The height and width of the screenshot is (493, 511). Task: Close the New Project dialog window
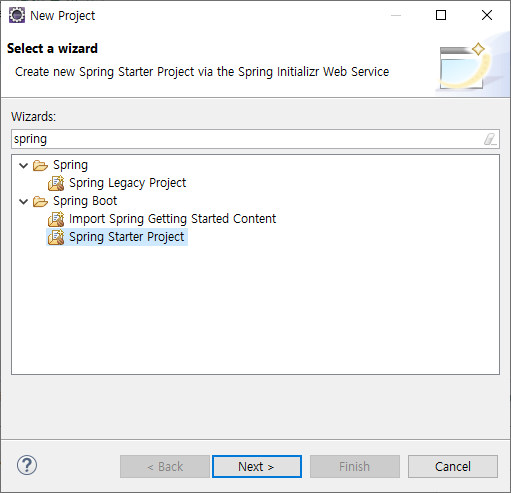click(487, 15)
